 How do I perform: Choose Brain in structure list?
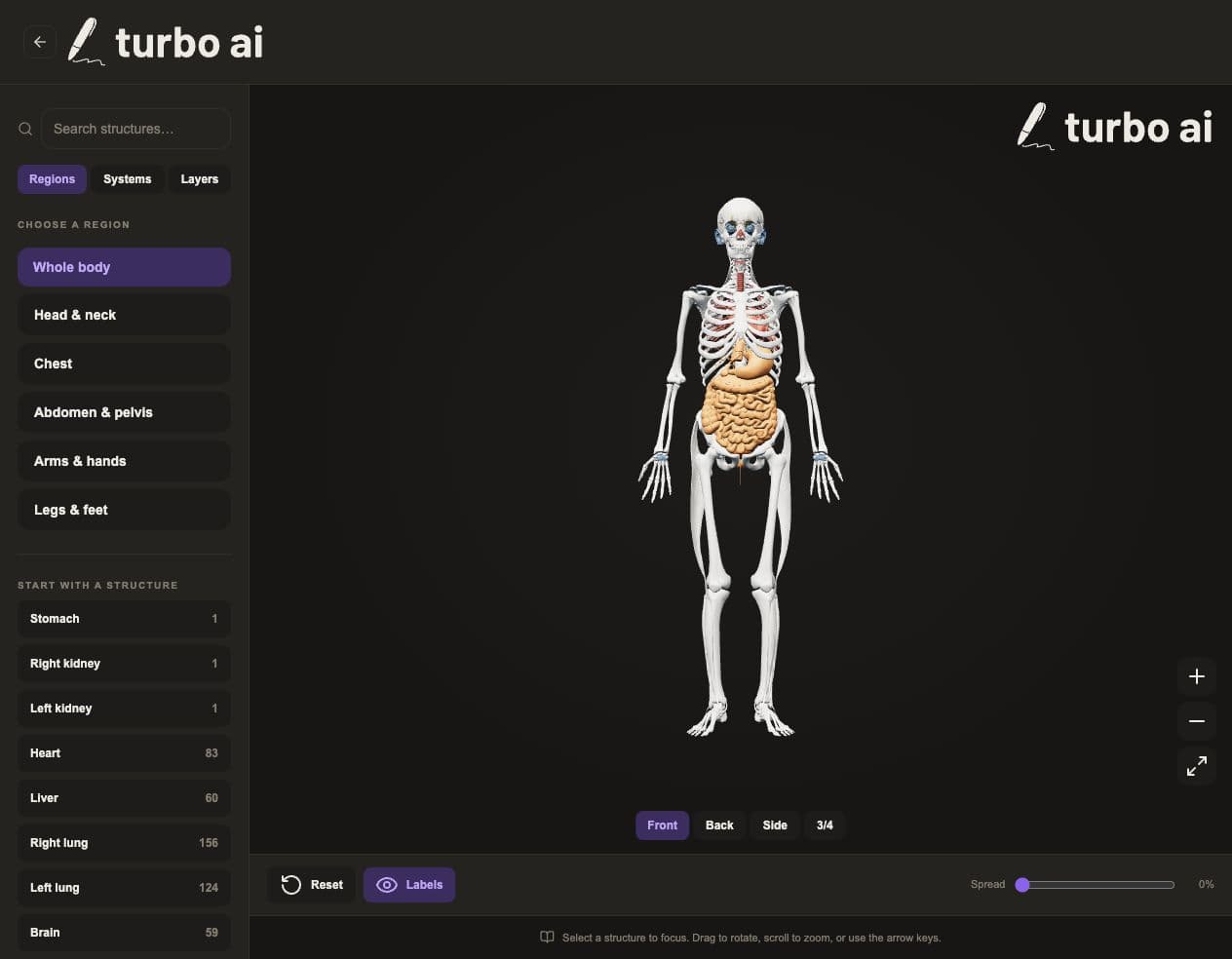[x=124, y=933]
